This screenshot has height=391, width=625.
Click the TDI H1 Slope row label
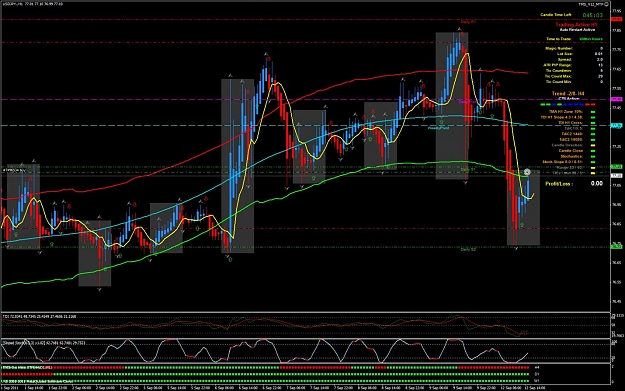[562, 118]
